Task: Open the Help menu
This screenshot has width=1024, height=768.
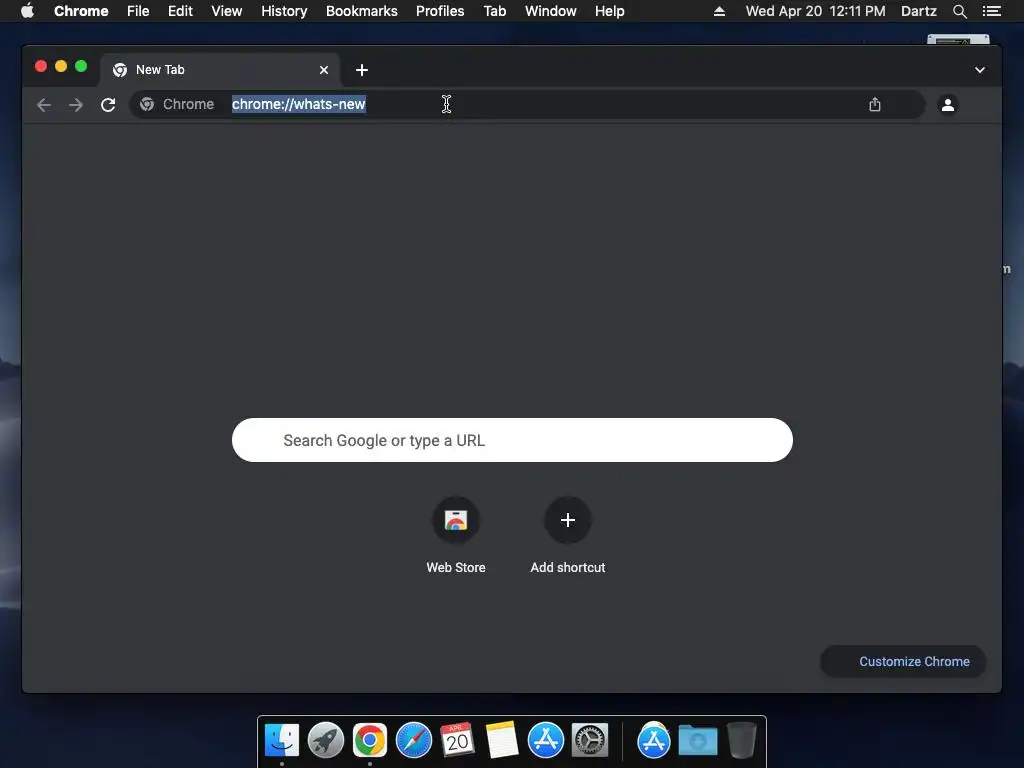Action: tap(609, 11)
